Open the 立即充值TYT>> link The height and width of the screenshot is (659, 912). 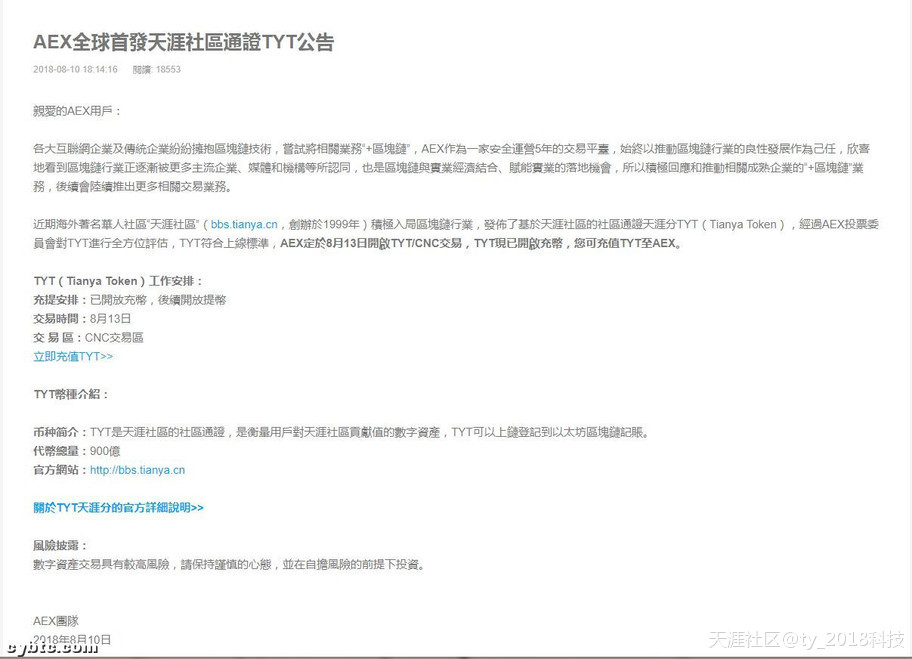click(73, 356)
